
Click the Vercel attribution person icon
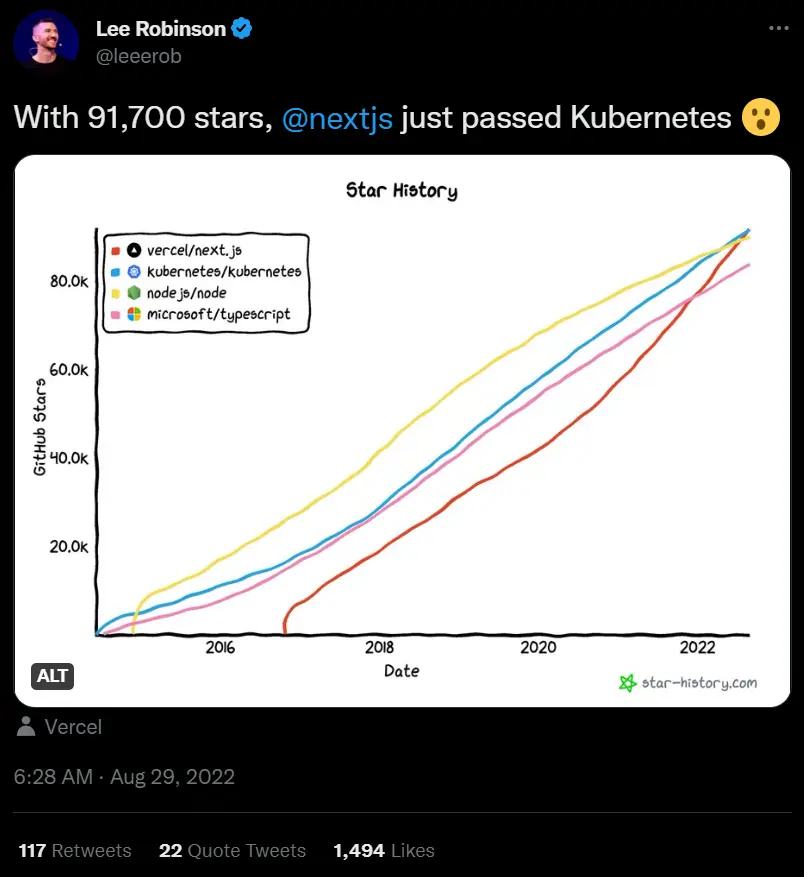point(25,727)
